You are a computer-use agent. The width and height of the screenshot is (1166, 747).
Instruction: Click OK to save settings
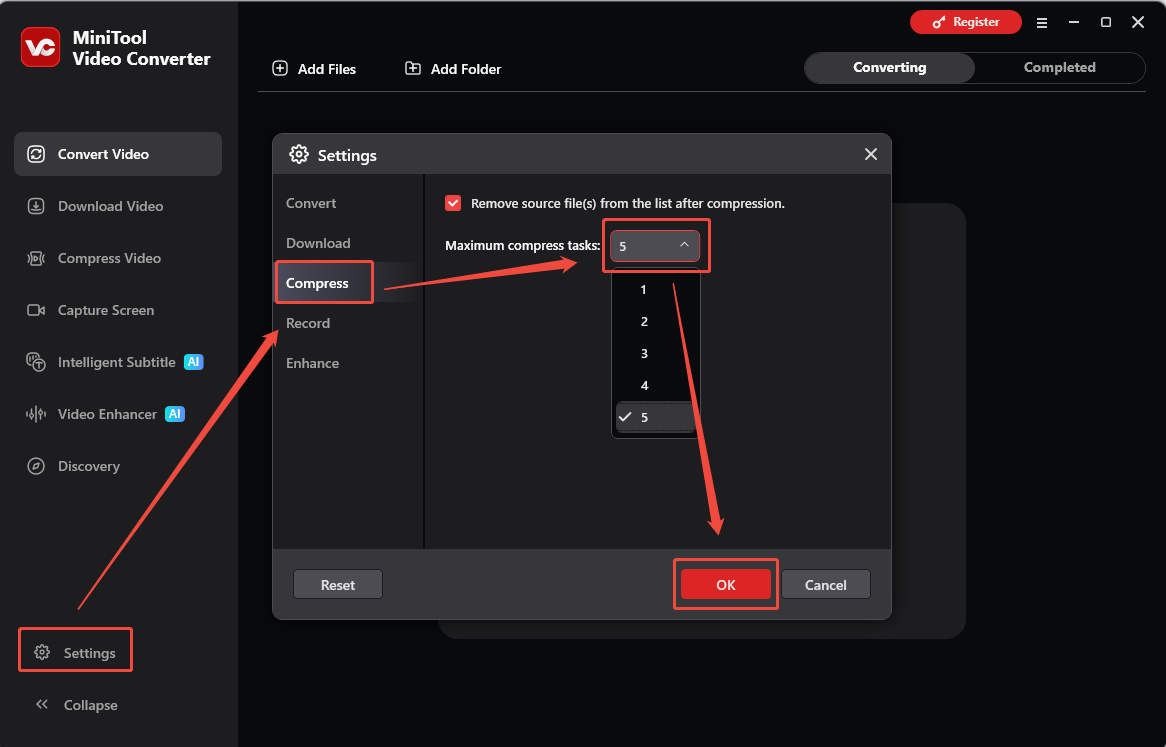click(726, 584)
